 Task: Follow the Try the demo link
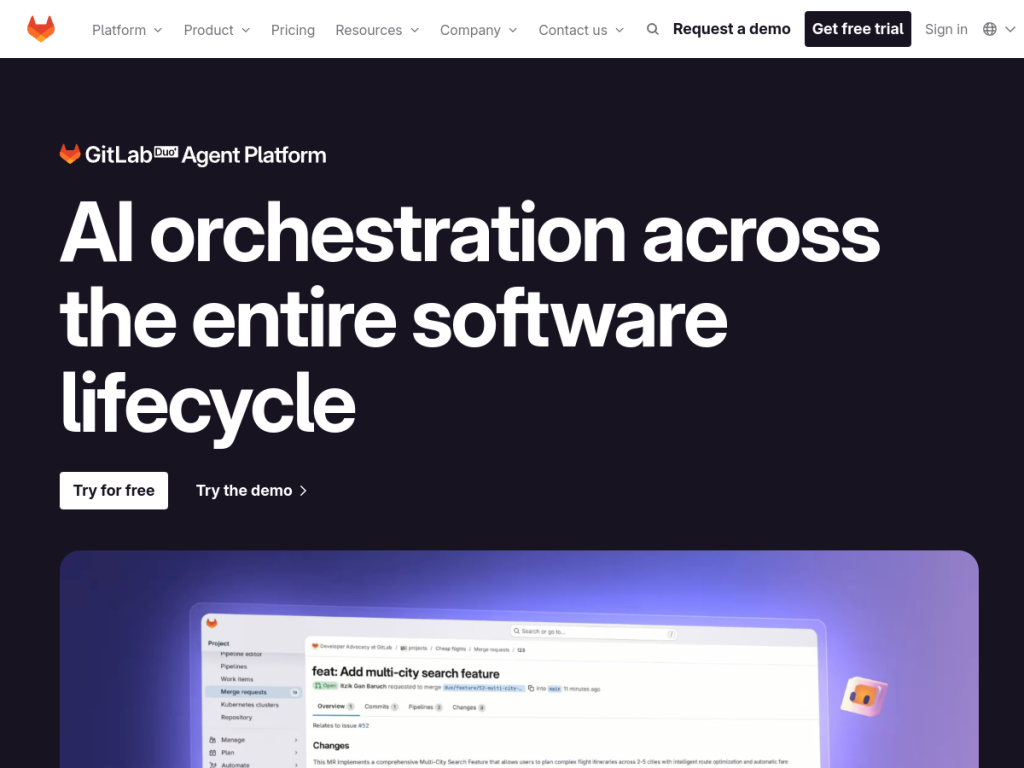point(251,490)
